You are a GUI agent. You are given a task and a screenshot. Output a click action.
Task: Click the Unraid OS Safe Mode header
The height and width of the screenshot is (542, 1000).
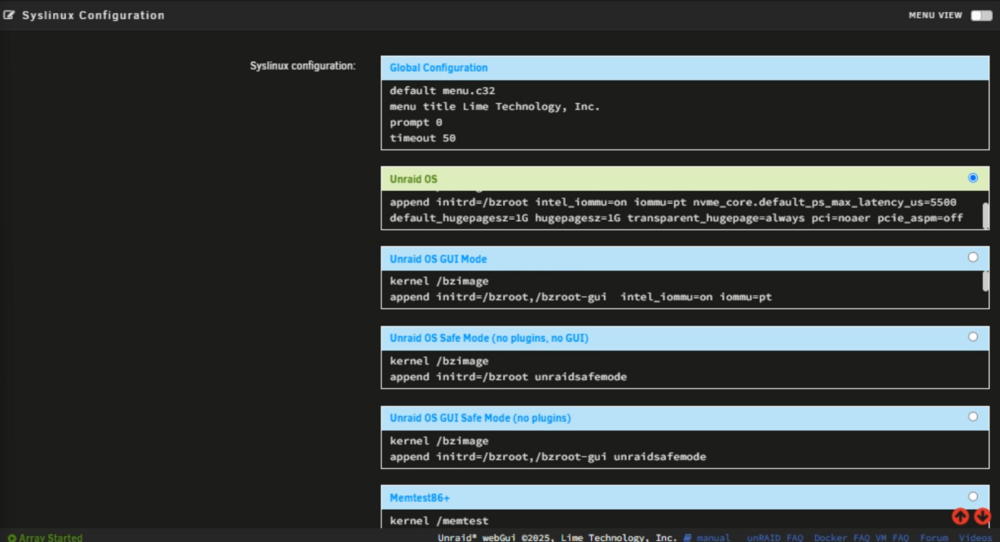pyautogui.click(x=685, y=338)
